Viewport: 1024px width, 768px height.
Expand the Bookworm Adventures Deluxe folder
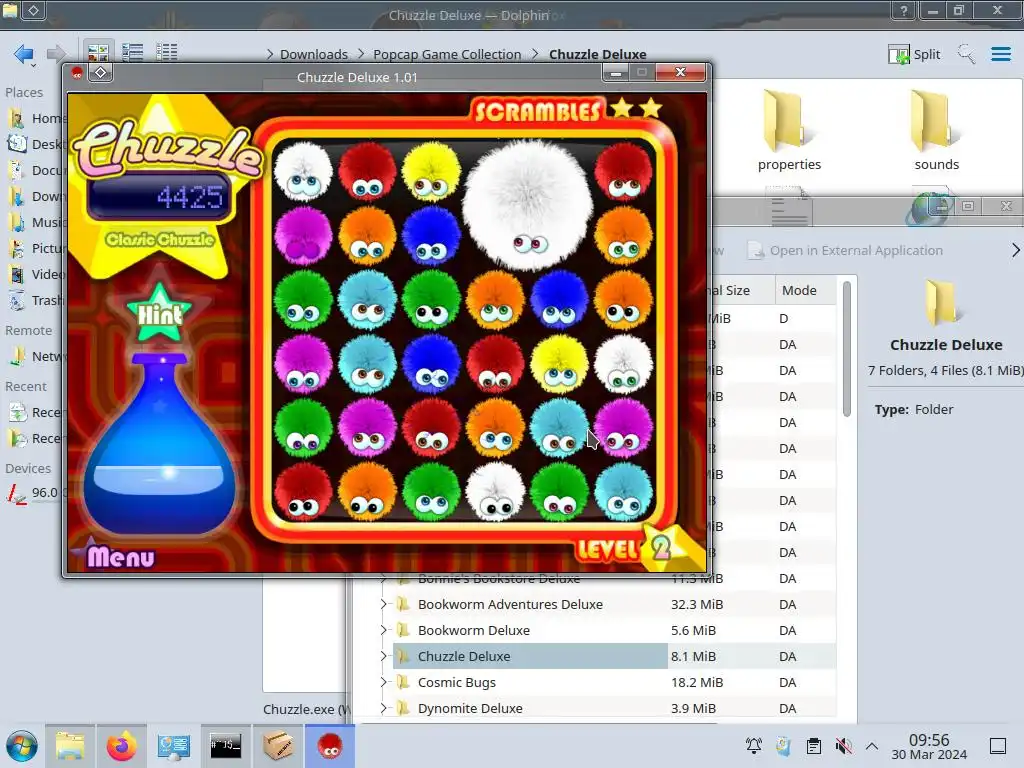(x=383, y=604)
